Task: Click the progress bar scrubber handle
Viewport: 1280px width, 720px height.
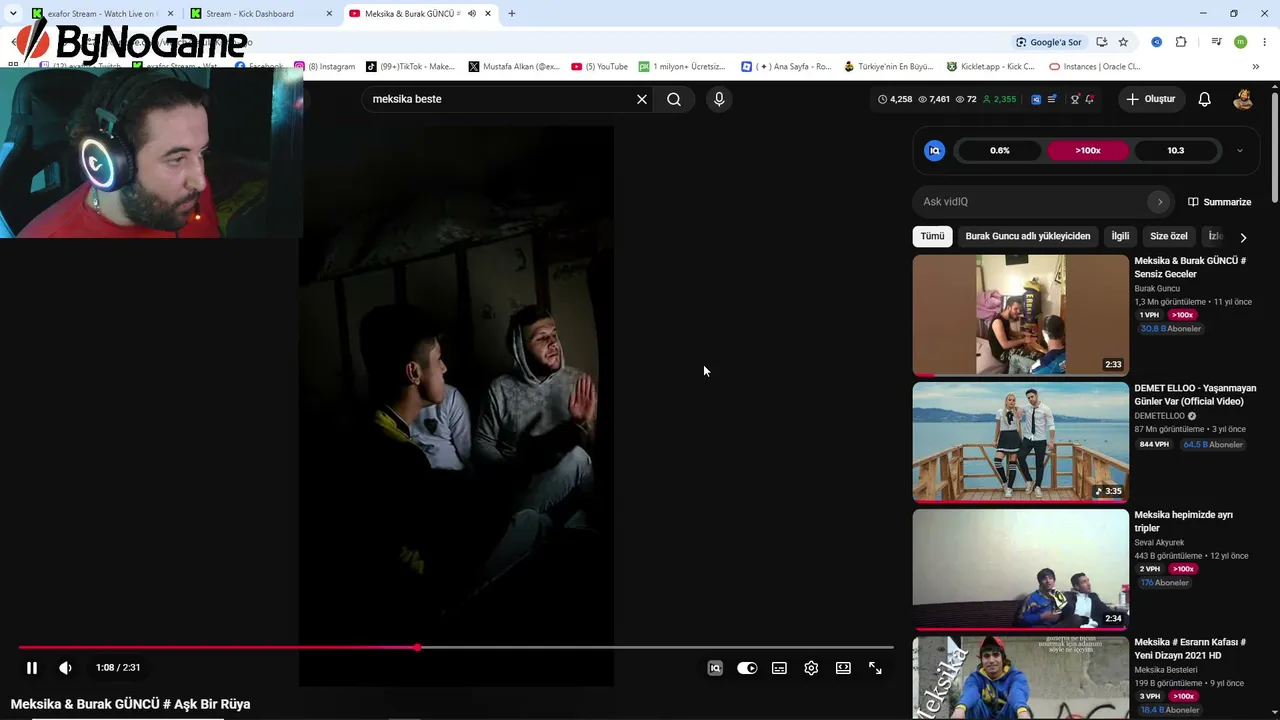Action: click(x=417, y=647)
